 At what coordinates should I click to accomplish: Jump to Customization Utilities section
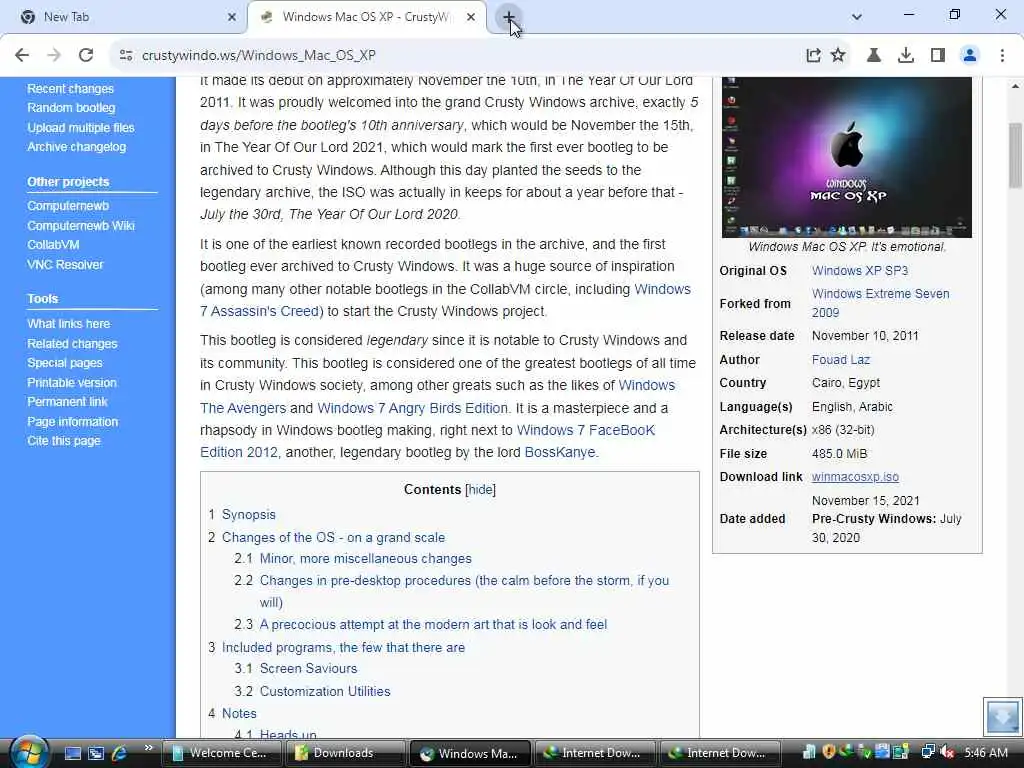coord(325,692)
